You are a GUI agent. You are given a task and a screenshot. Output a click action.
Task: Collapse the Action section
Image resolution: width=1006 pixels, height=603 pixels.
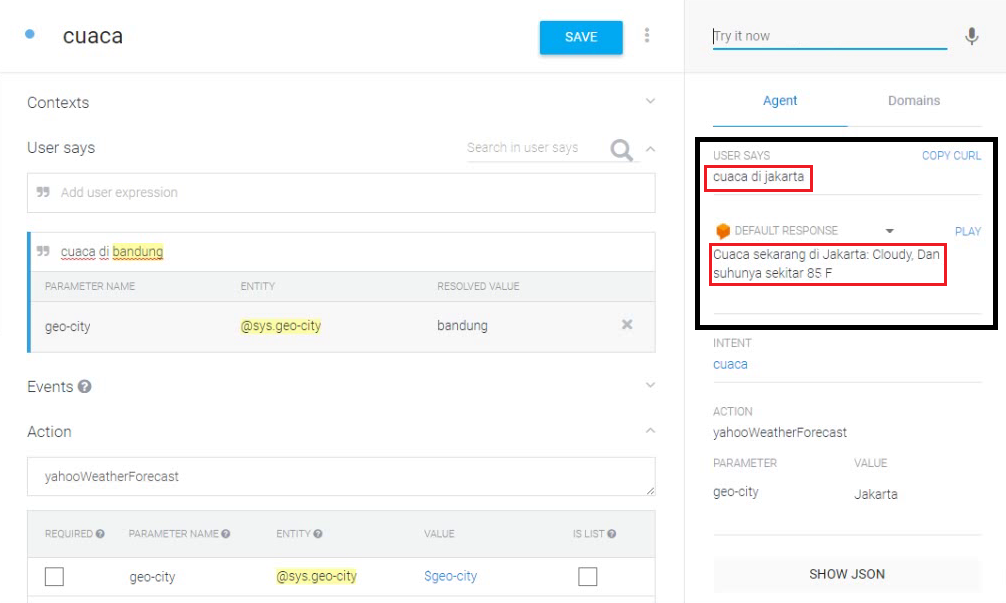coord(651,430)
